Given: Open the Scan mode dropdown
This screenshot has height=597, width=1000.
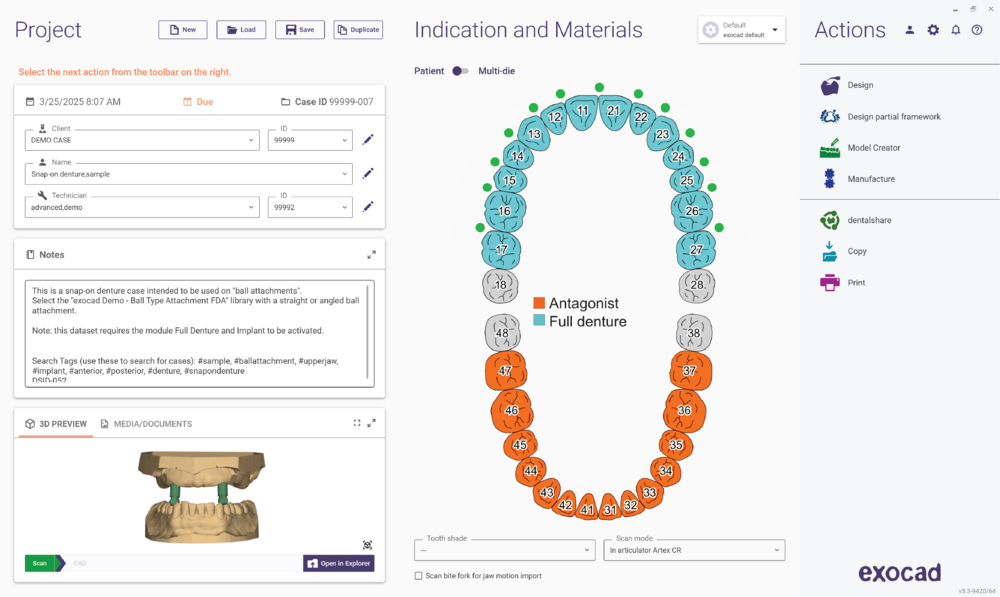Looking at the screenshot, I should (x=694, y=550).
